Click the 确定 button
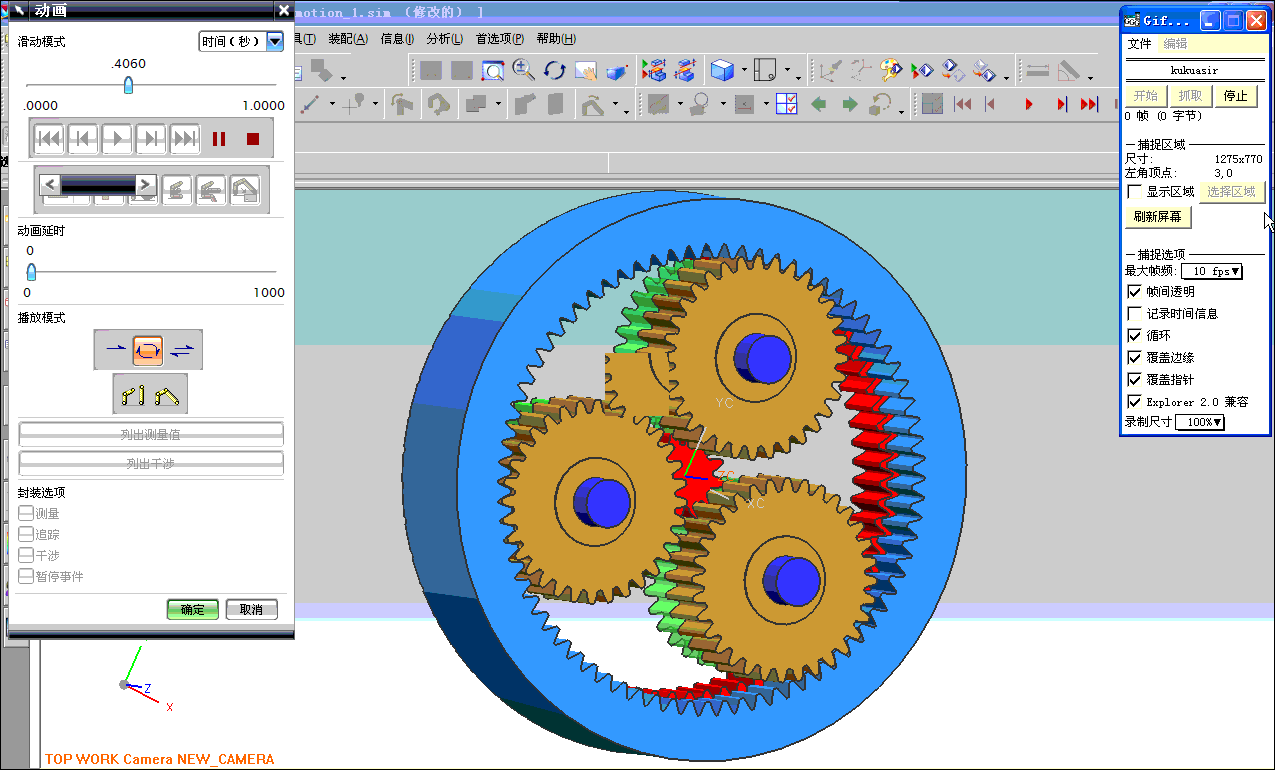This screenshot has height=770, width=1275. [x=192, y=610]
